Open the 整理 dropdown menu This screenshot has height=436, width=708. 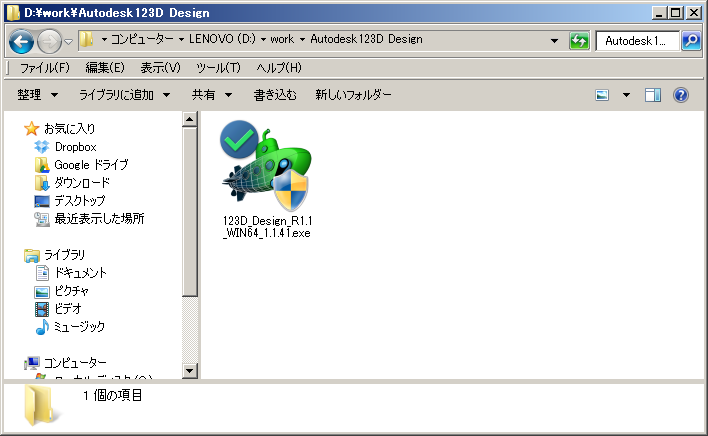[38, 95]
